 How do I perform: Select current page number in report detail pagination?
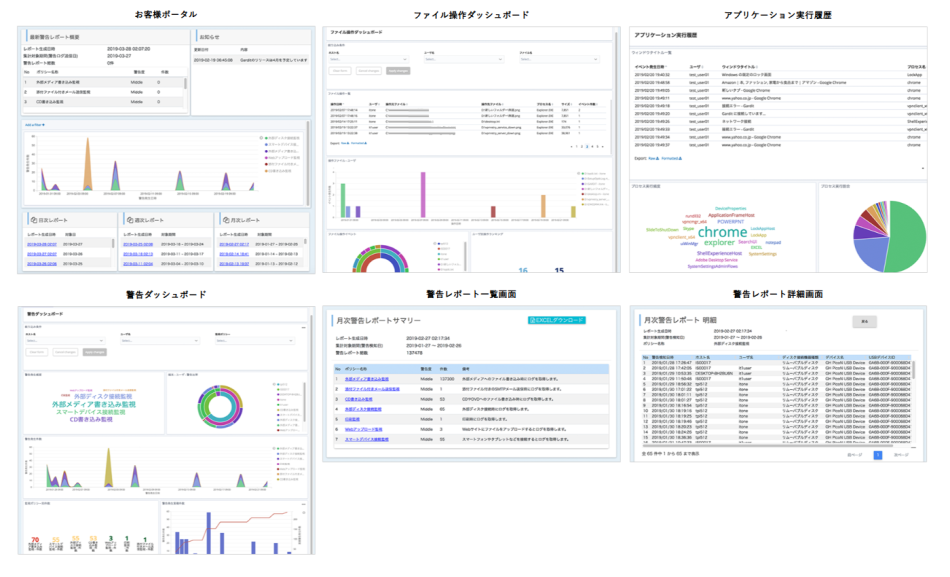[878, 454]
